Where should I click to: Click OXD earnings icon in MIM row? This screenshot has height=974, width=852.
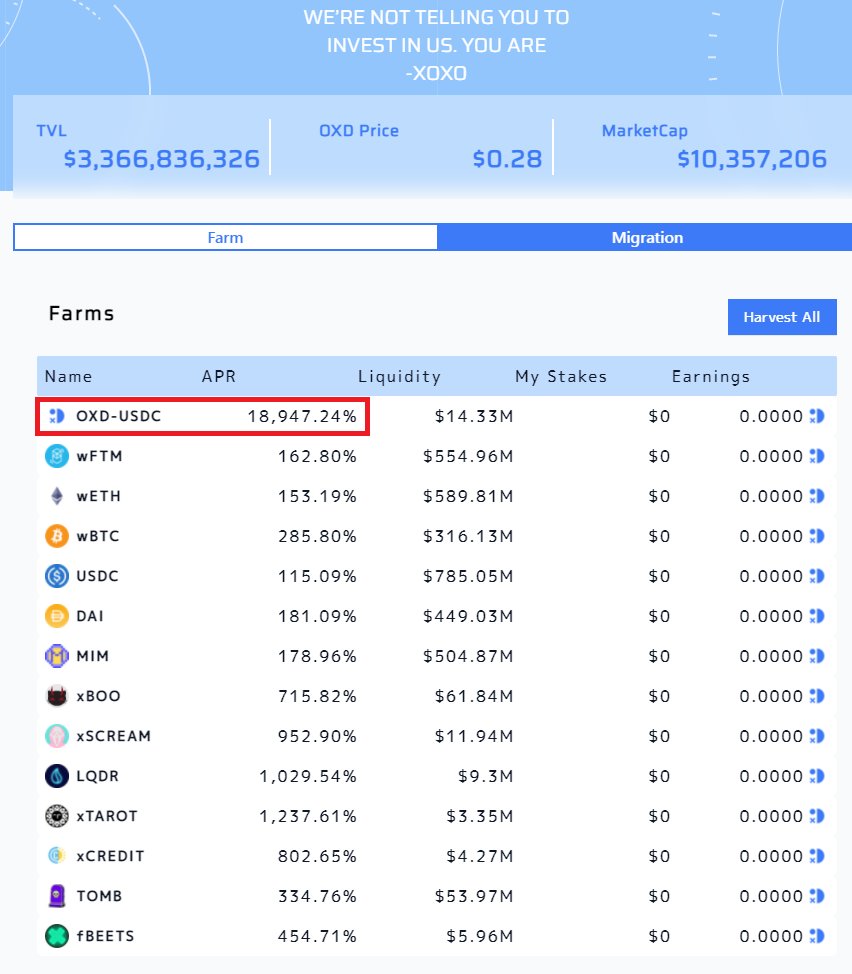817,655
